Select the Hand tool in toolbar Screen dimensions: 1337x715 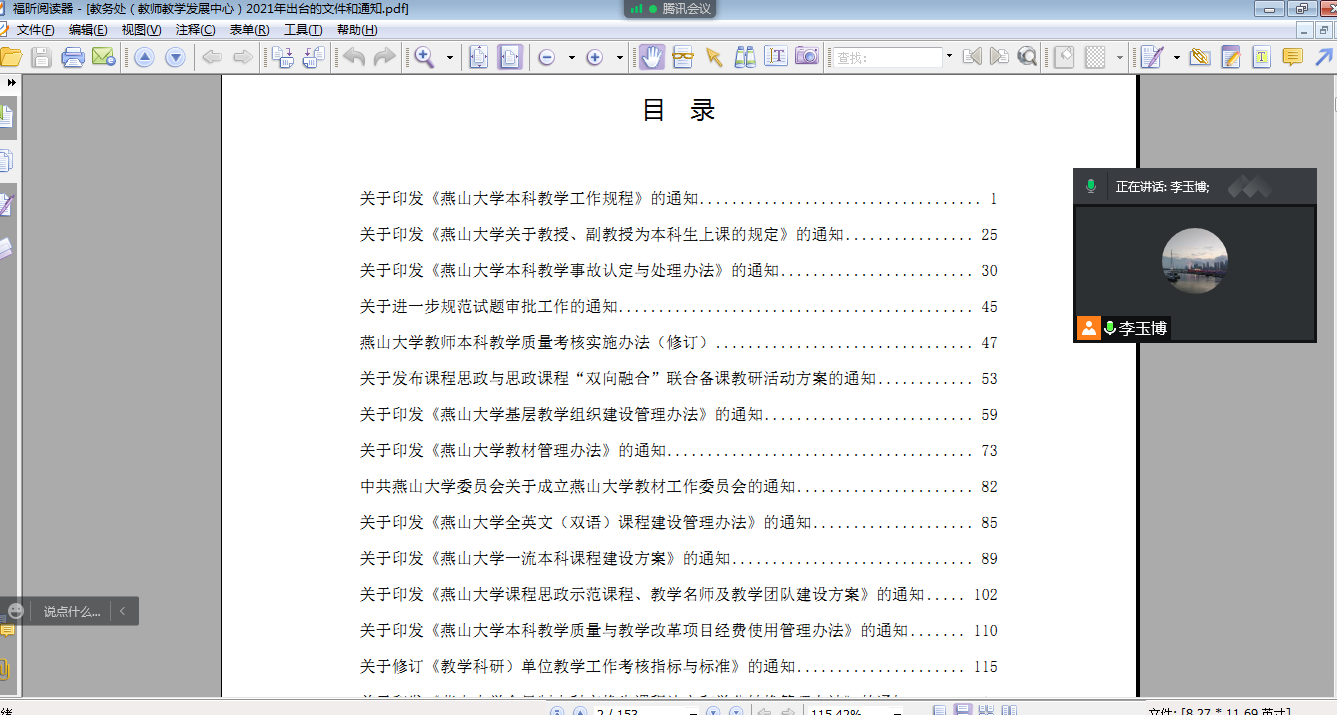[652, 57]
